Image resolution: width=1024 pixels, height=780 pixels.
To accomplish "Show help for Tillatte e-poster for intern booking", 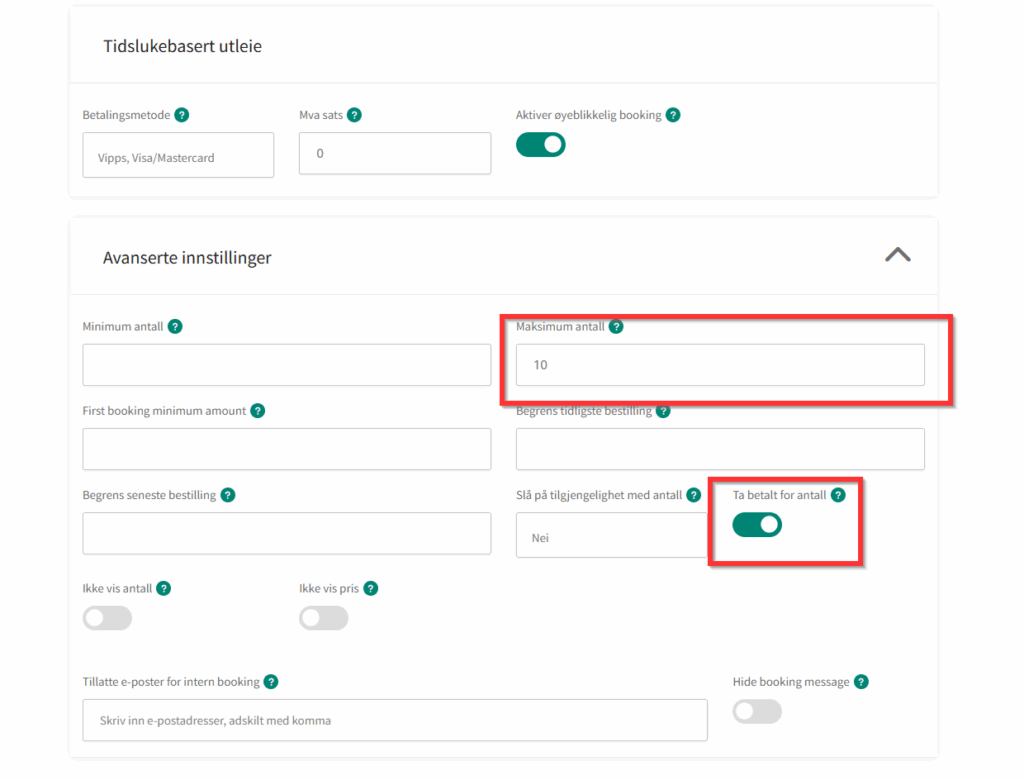I will [x=271, y=682].
